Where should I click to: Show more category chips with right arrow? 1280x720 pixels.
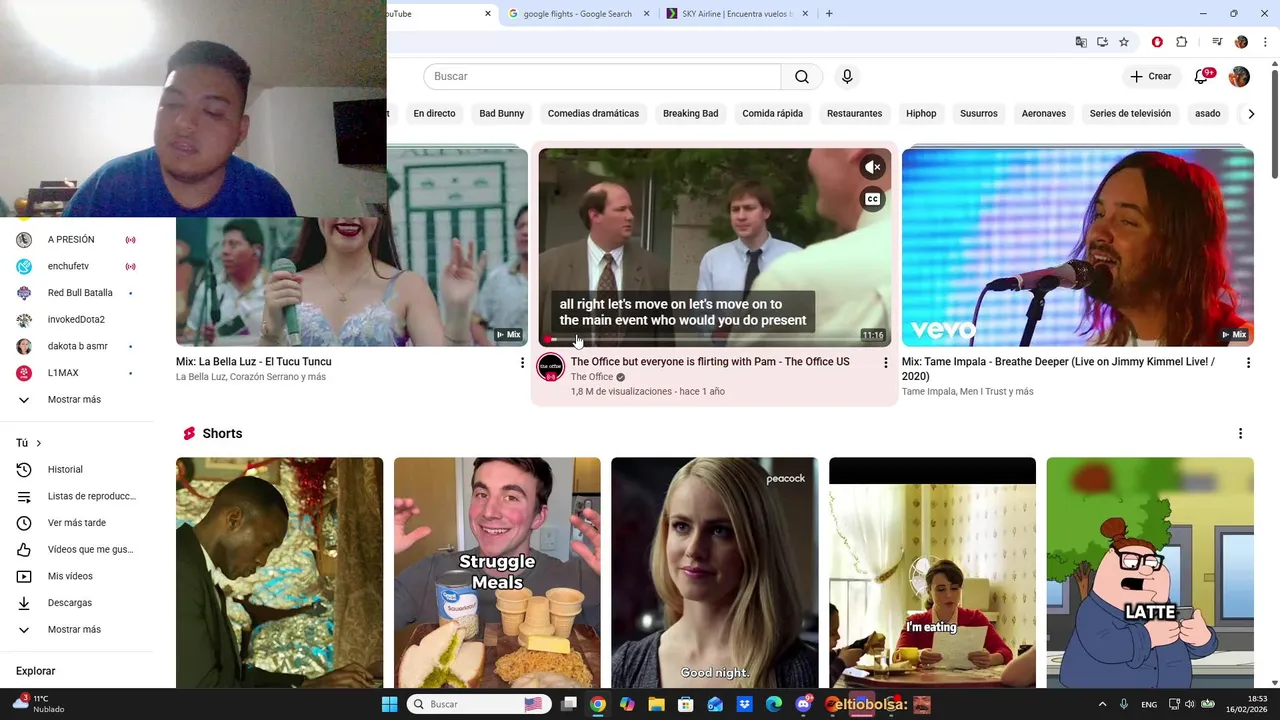tap(1250, 114)
